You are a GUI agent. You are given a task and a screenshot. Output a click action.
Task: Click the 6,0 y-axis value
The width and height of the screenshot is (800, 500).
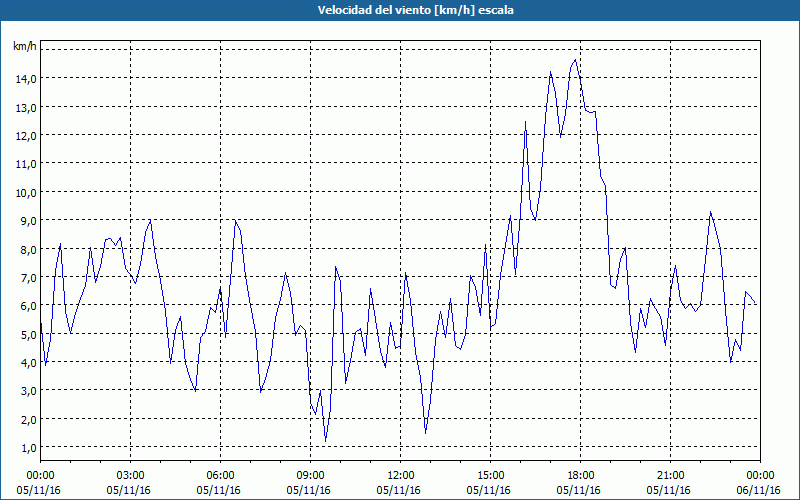click(x=28, y=306)
